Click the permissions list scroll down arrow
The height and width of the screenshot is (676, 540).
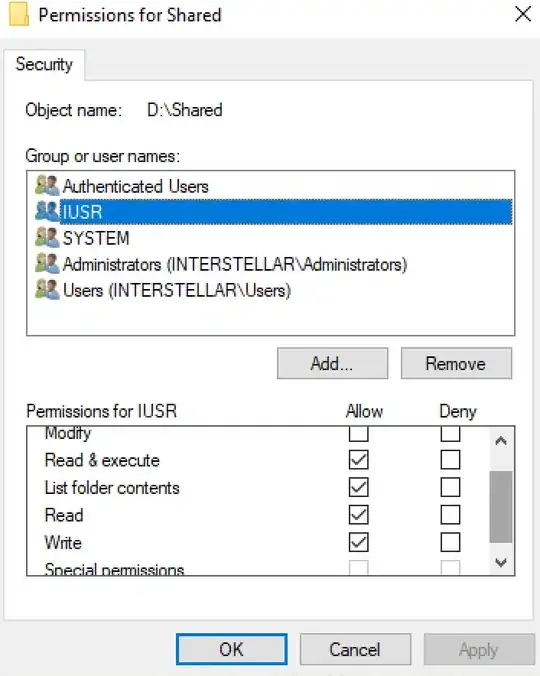pos(501,562)
